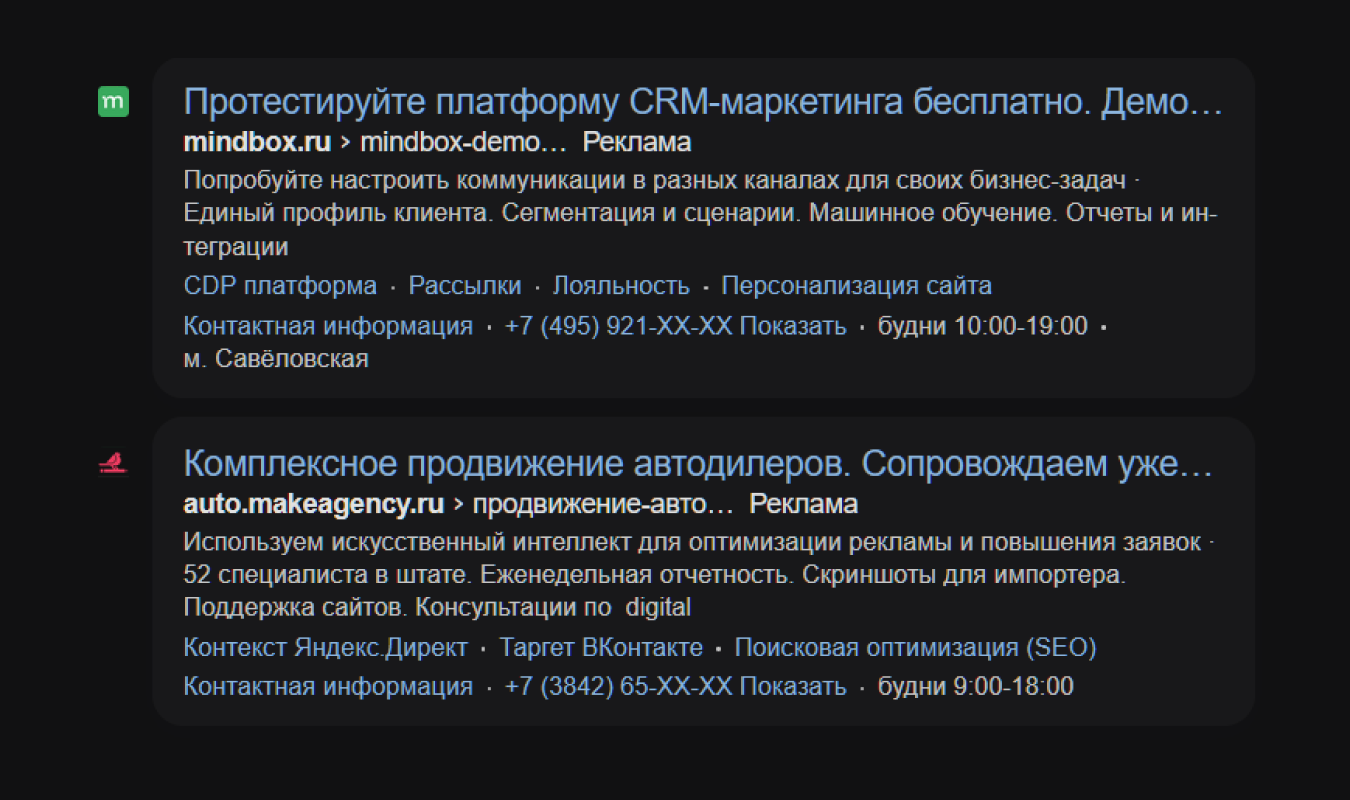Viewport: 1350px width, 800px height.
Task: Click the Реклама label on Mindbox ad
Action: pos(637,142)
